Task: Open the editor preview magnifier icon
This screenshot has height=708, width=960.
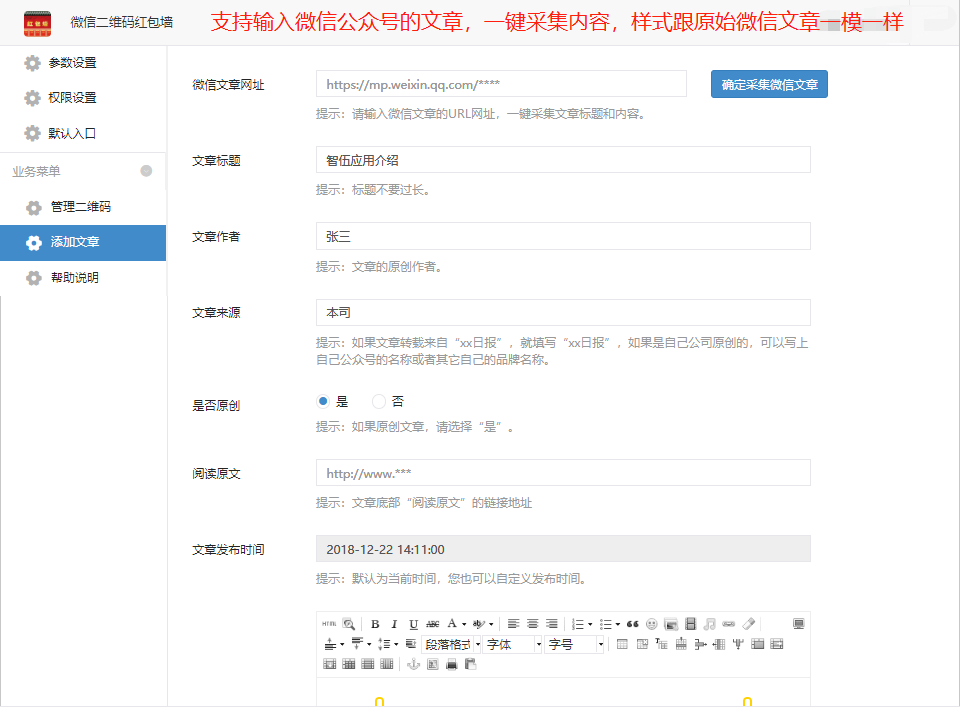Action: click(349, 624)
